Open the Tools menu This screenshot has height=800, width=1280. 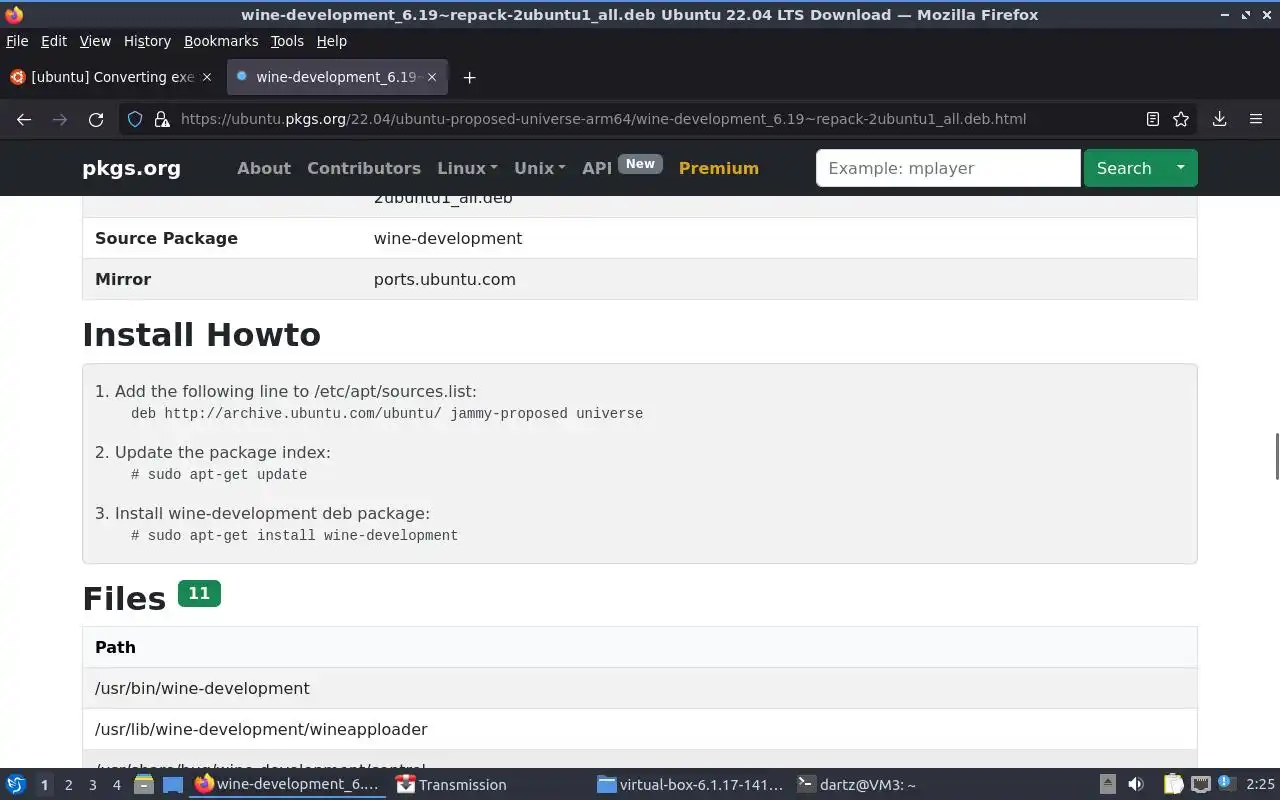coord(287,41)
